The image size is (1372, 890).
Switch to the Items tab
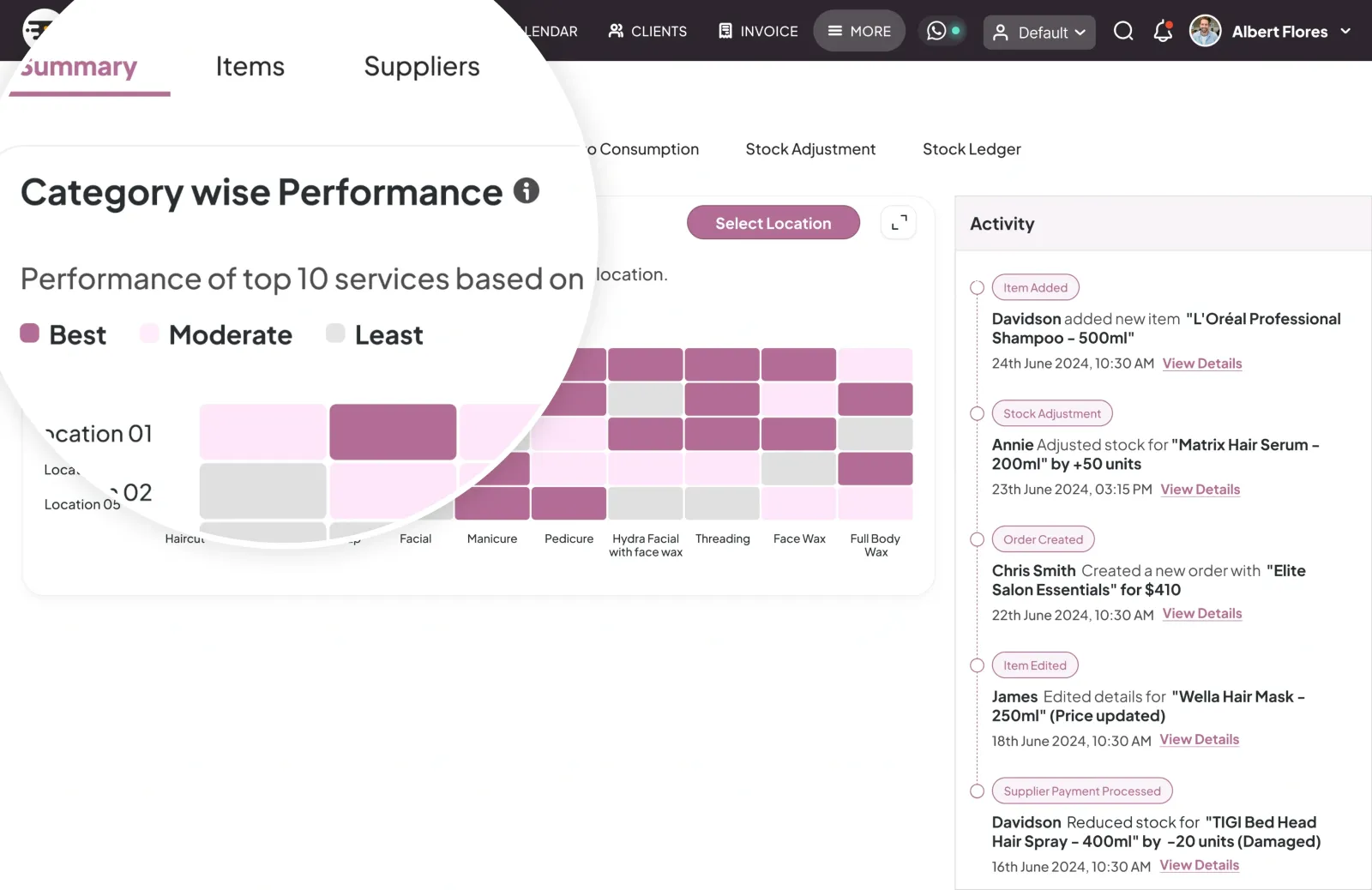point(250,67)
